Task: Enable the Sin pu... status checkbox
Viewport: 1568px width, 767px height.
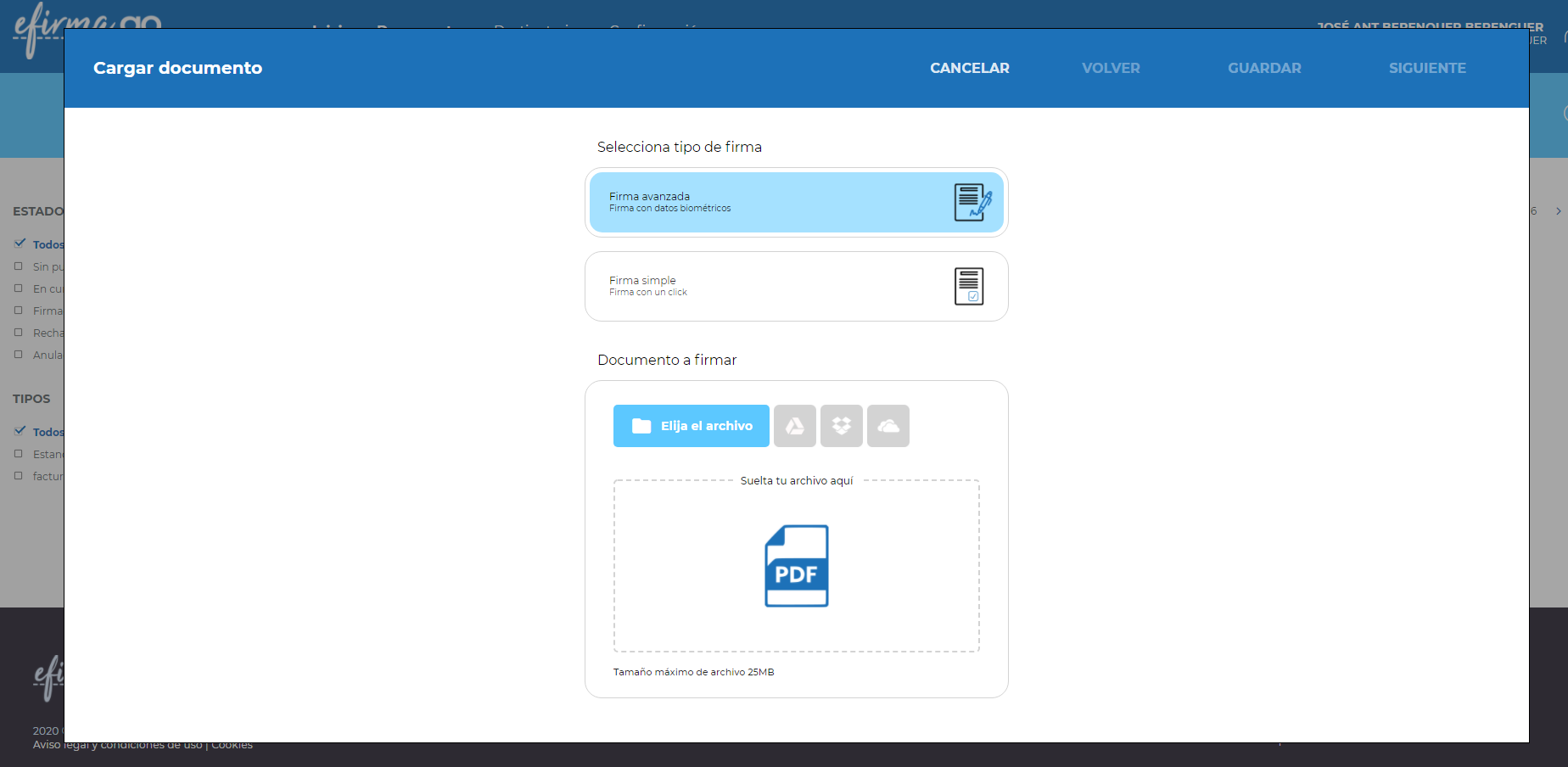Action: point(20,266)
